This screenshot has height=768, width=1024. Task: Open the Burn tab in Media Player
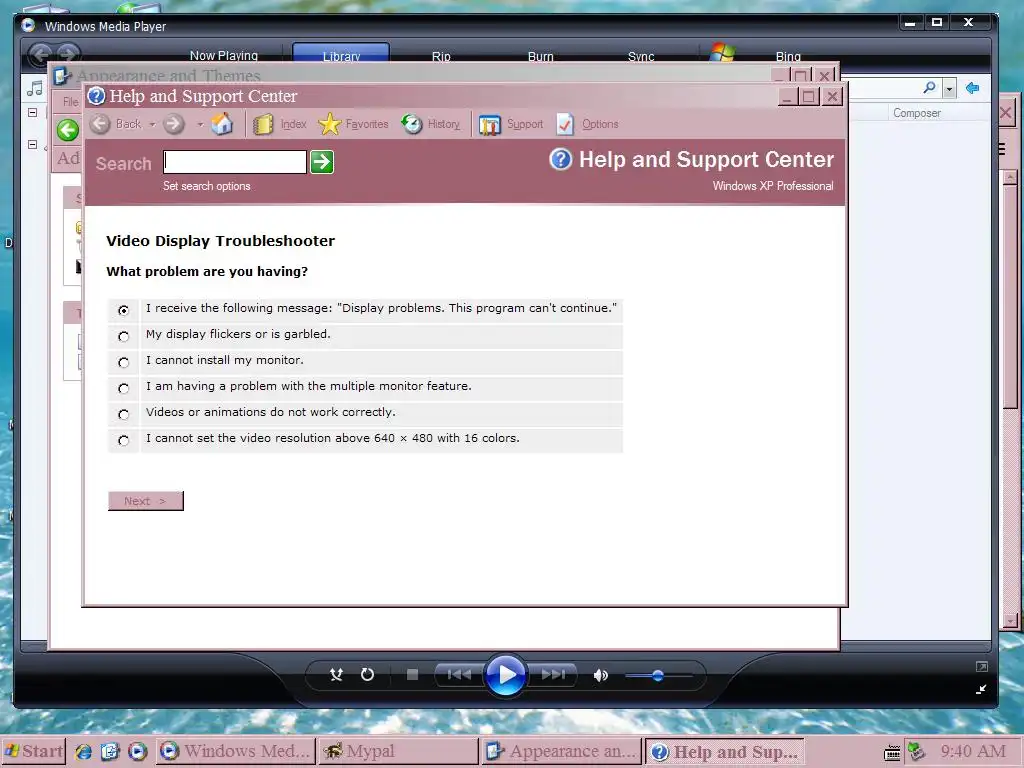point(541,56)
